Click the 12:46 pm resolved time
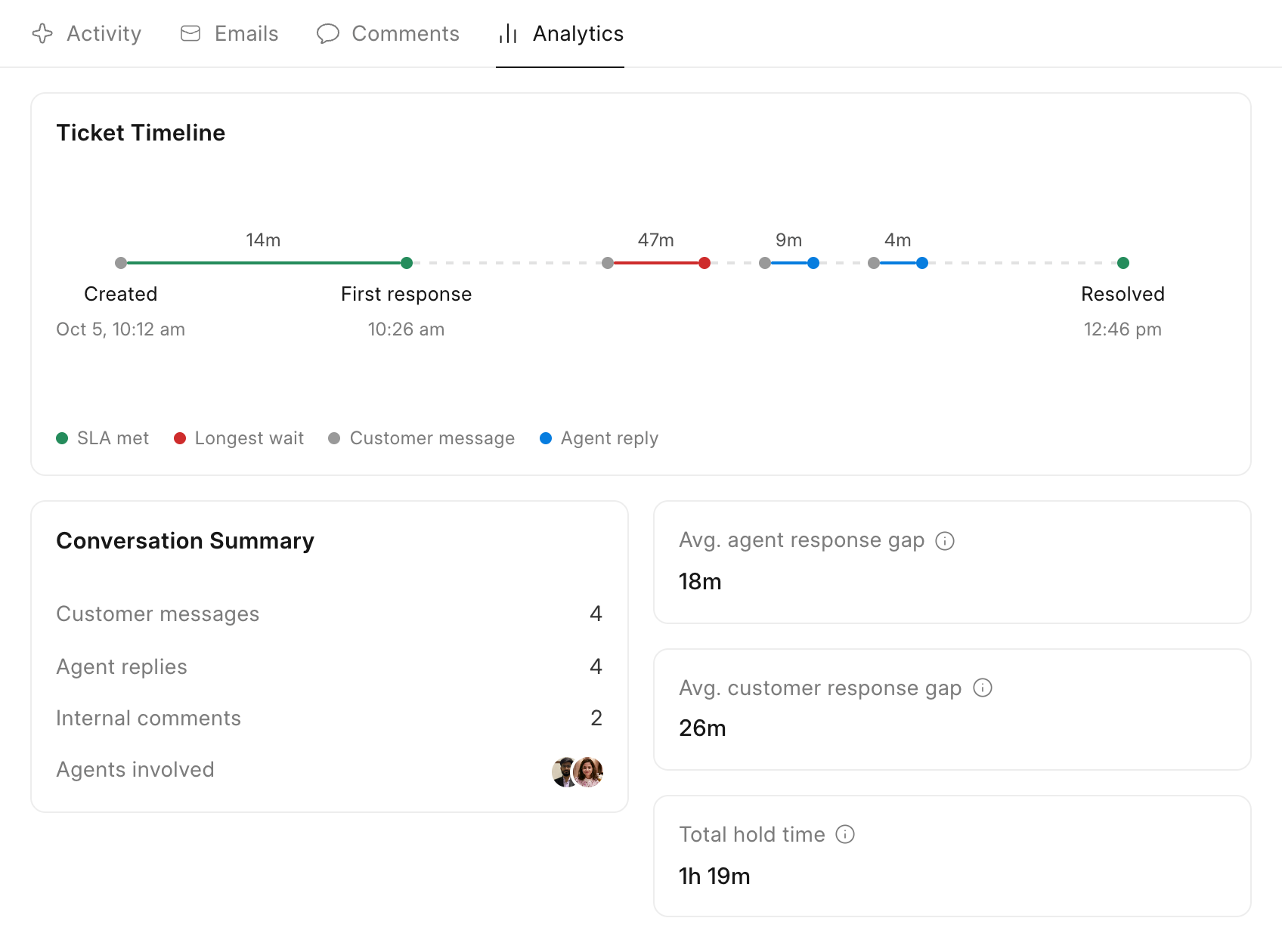 1123,329
